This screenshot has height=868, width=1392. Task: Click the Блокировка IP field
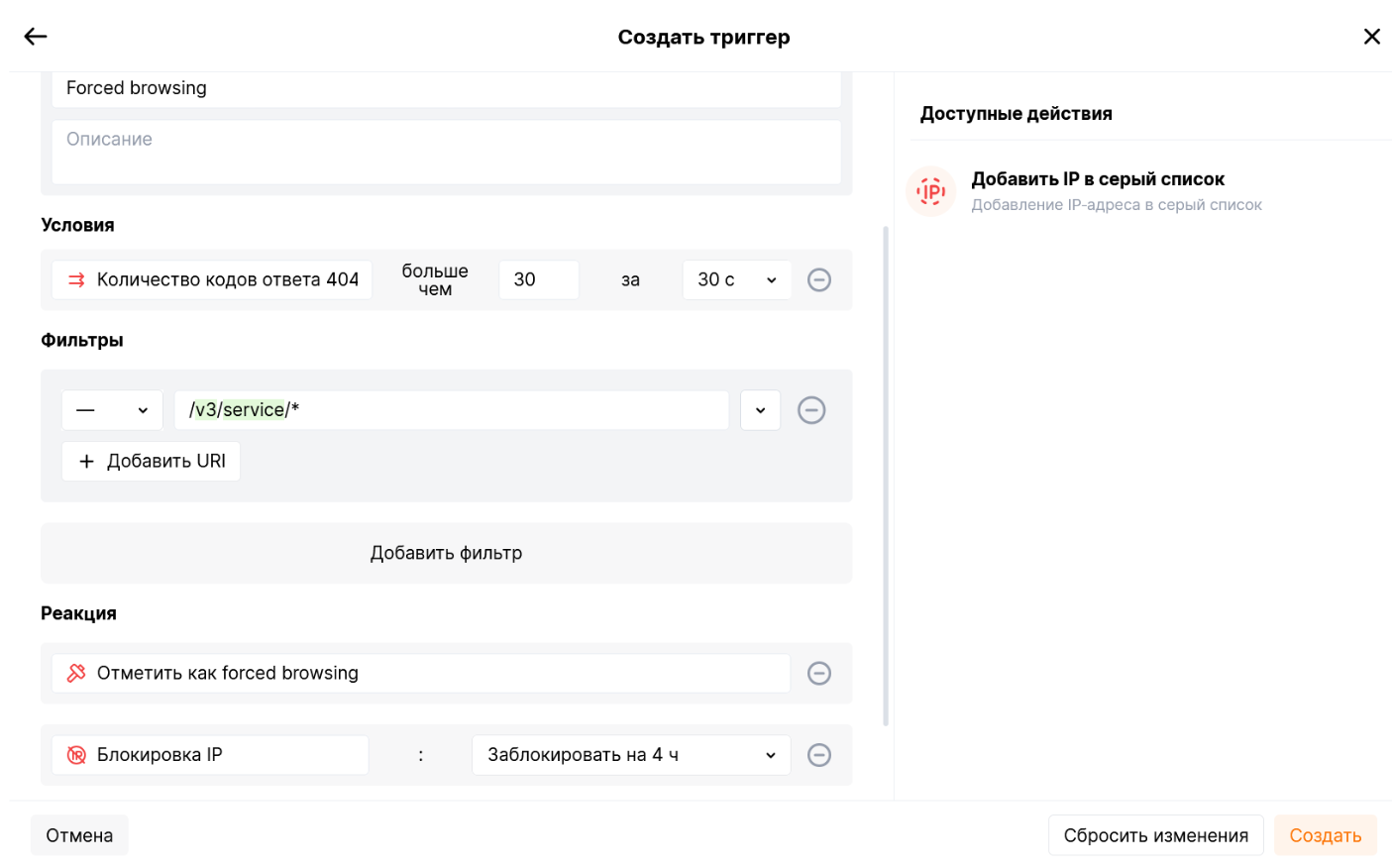point(210,755)
